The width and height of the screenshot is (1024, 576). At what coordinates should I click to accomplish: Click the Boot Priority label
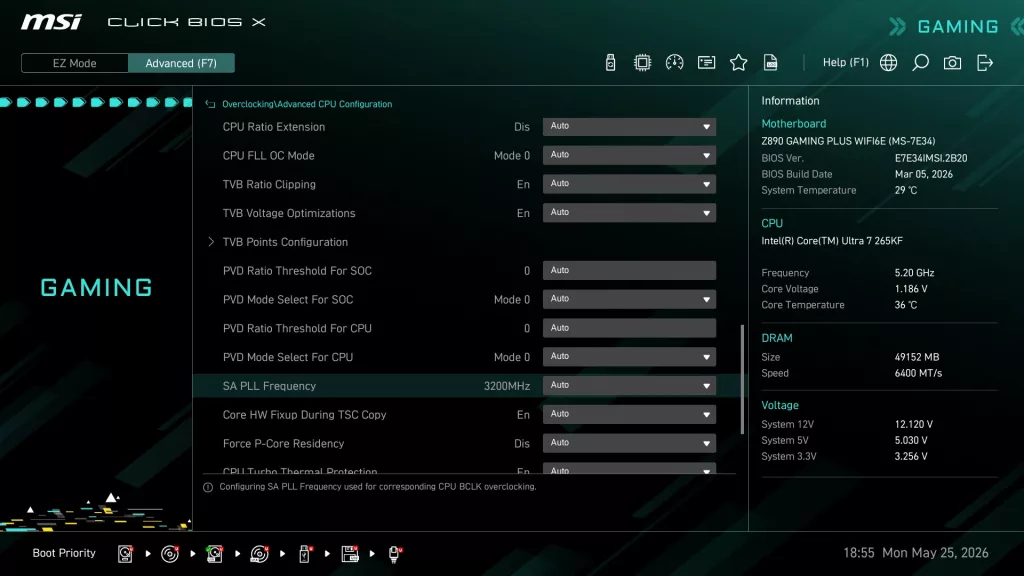click(x=64, y=553)
